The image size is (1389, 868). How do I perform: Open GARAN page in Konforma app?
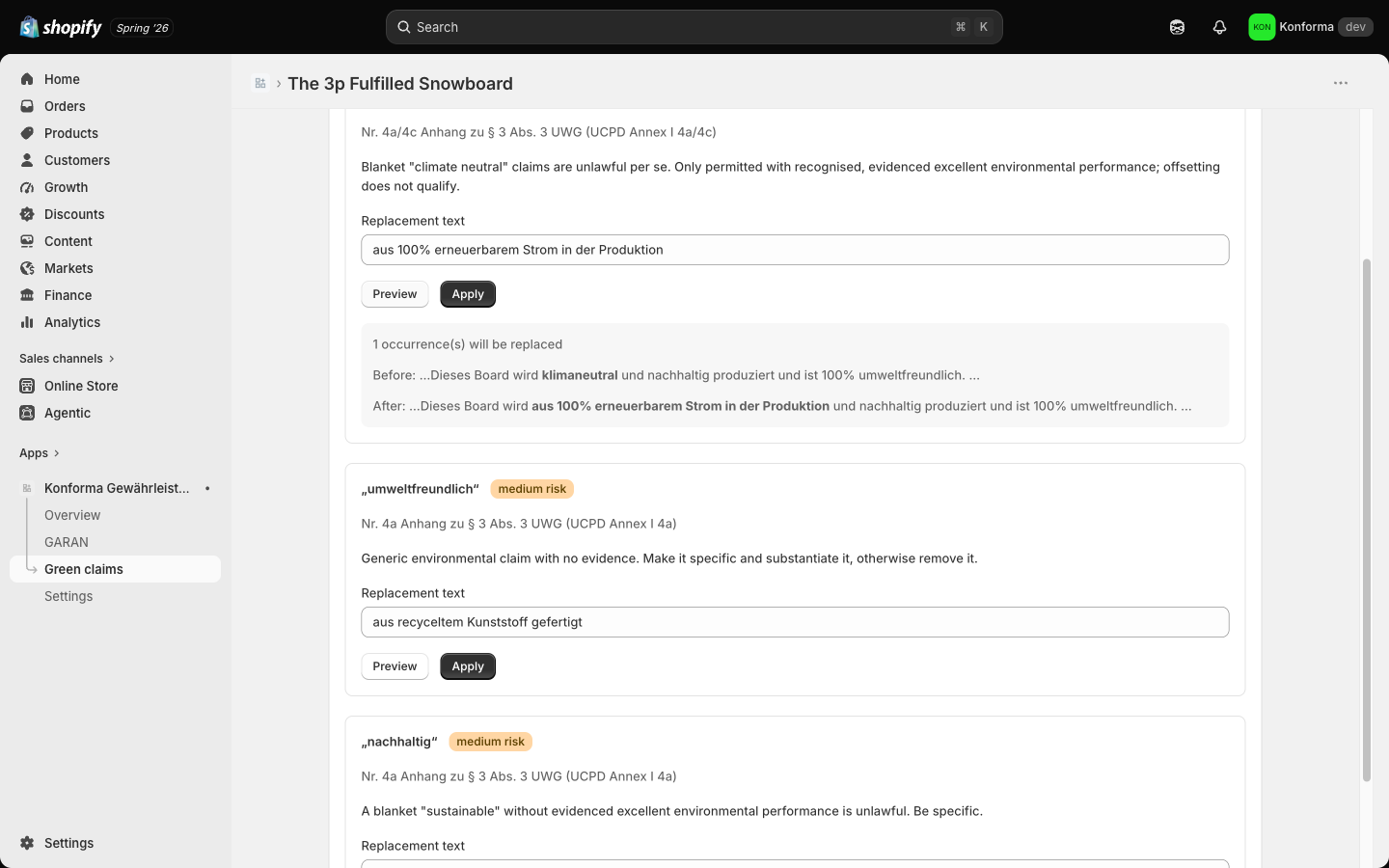click(x=67, y=542)
